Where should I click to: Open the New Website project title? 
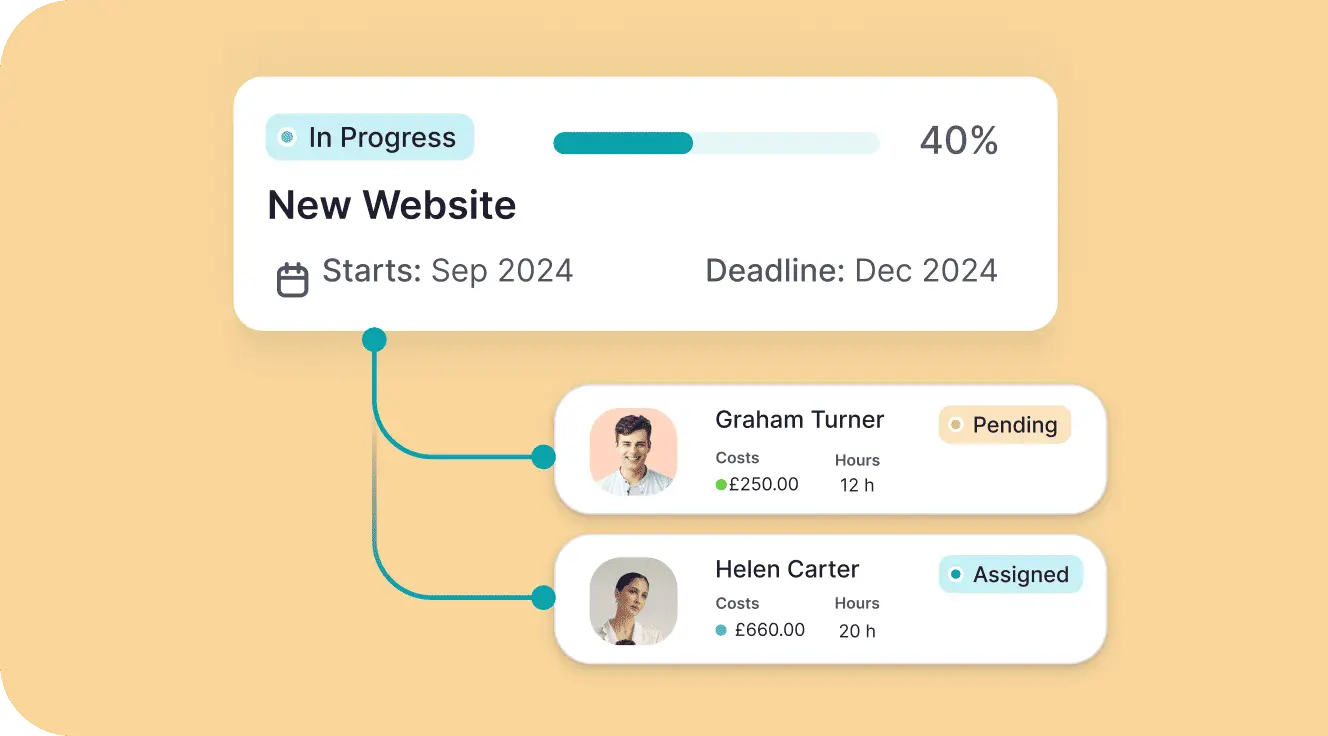[x=392, y=205]
